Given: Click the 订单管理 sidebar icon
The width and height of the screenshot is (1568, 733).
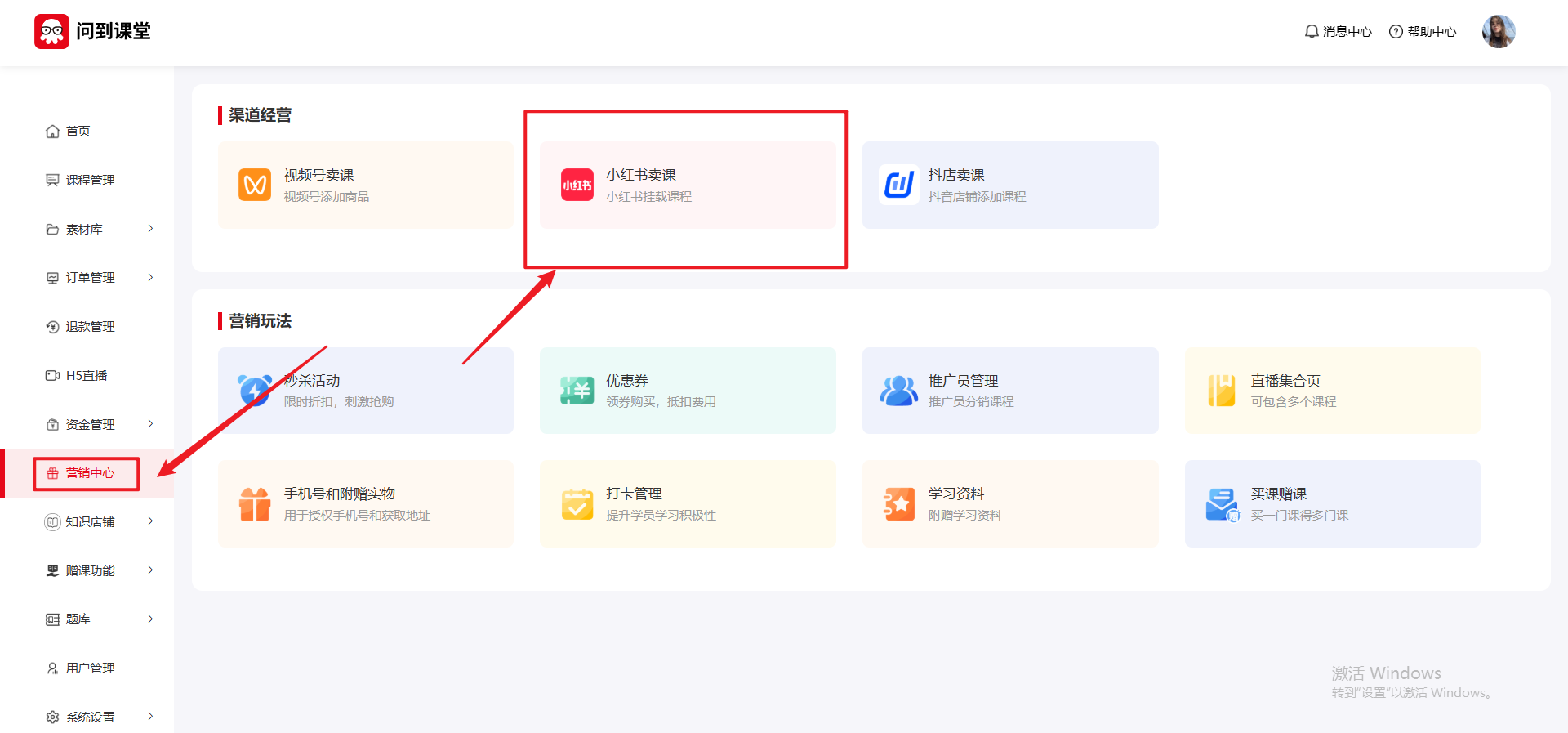Looking at the screenshot, I should click(x=52, y=278).
